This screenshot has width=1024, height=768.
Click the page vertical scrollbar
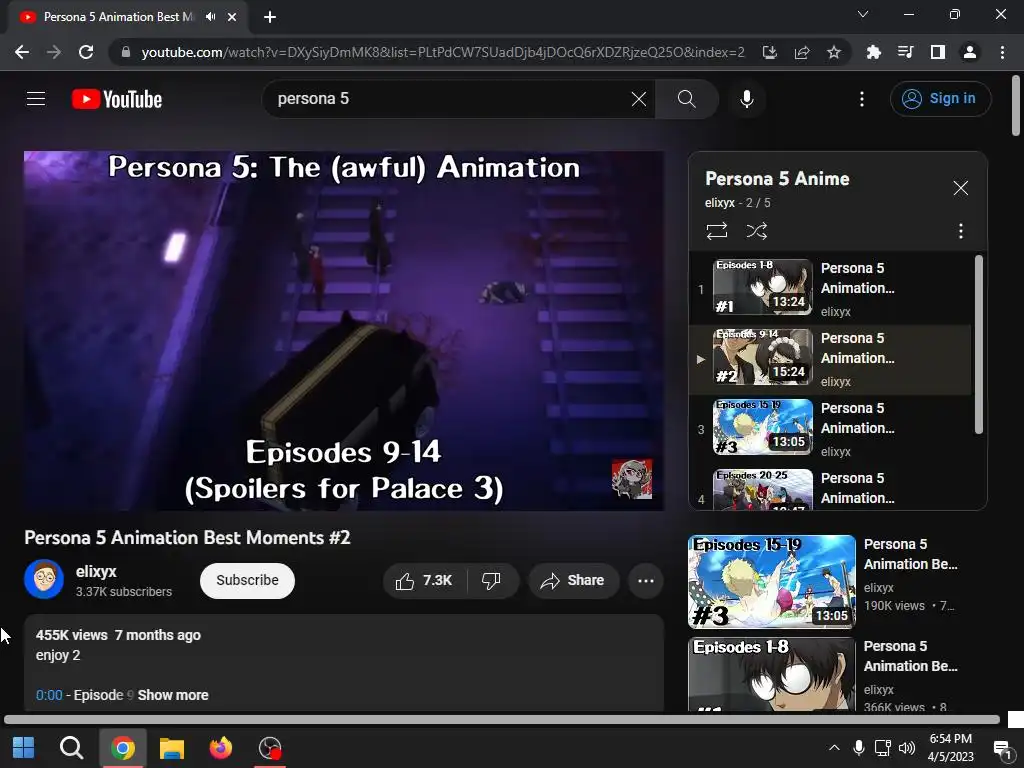[x=1016, y=106]
